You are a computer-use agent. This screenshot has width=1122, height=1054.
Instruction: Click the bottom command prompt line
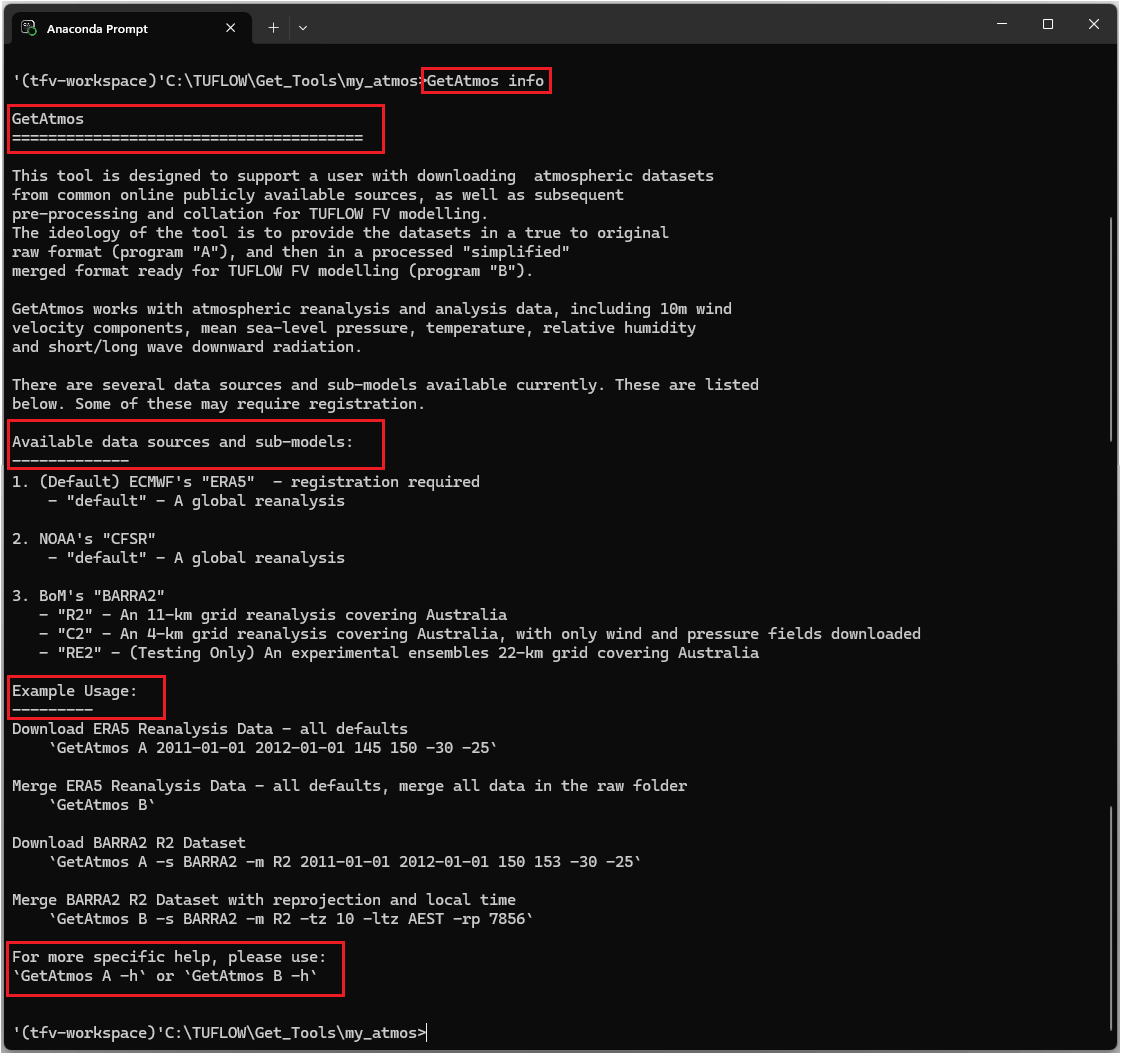(218, 1032)
